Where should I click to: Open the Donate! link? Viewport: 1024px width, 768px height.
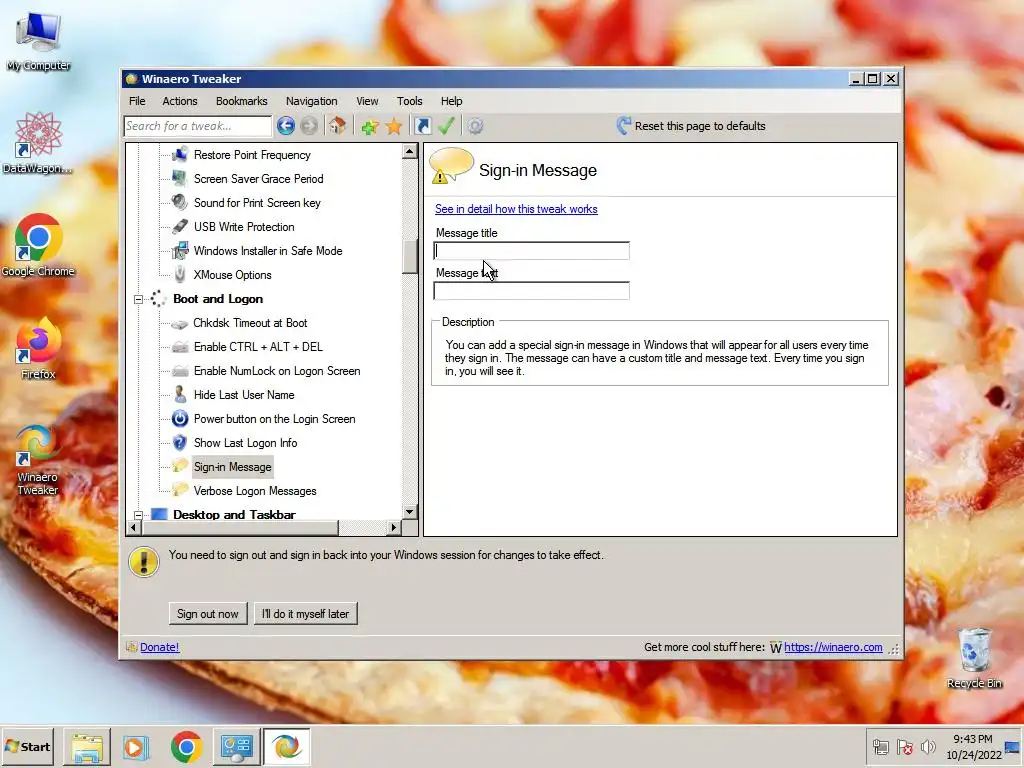159,647
